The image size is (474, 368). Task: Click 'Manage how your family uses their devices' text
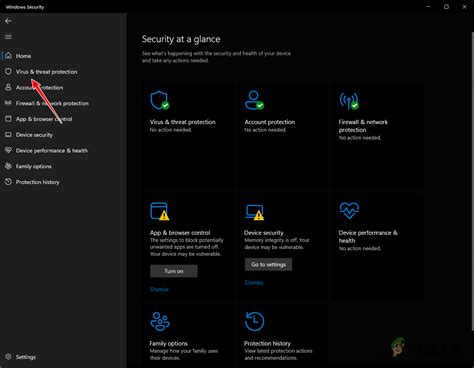pos(184,354)
